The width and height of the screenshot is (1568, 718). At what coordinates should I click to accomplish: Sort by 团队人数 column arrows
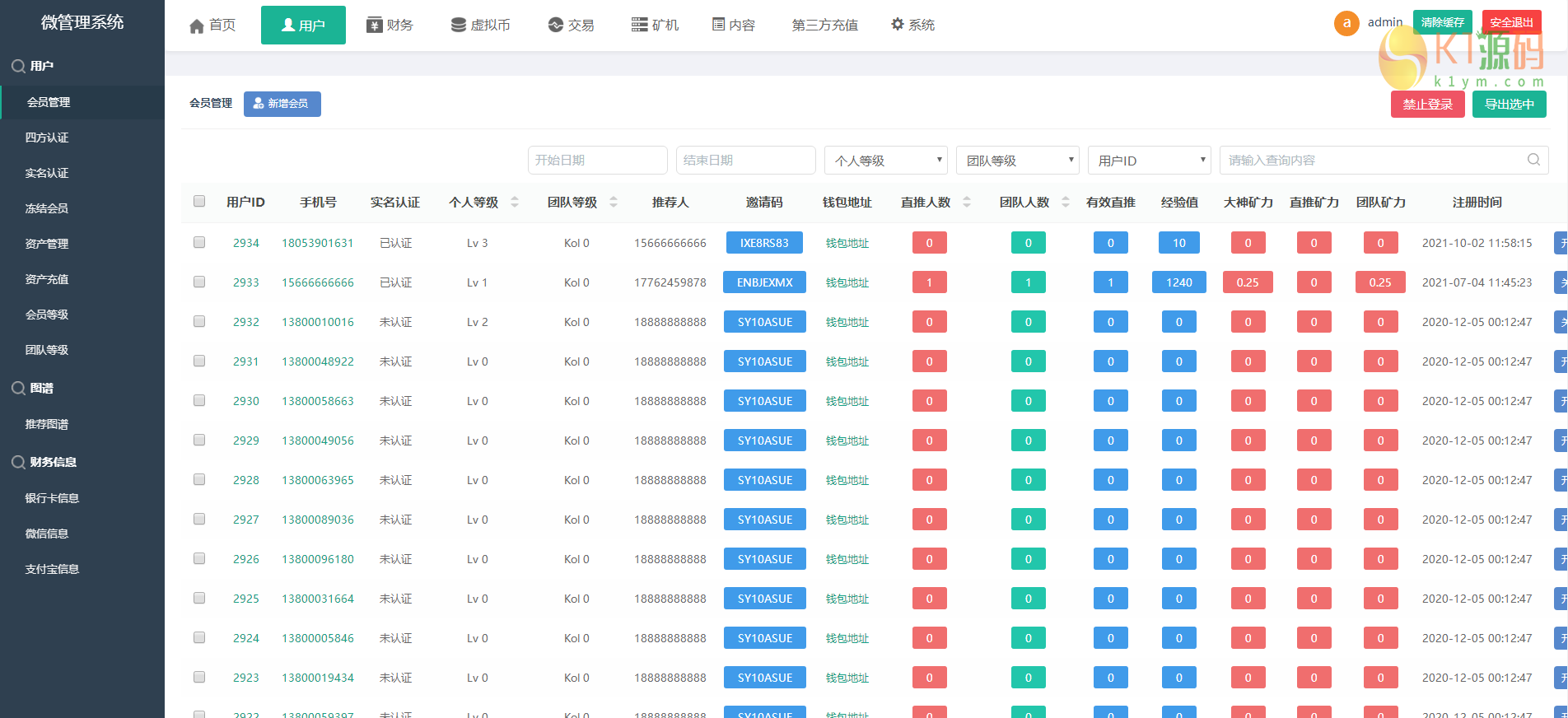[x=1066, y=202]
